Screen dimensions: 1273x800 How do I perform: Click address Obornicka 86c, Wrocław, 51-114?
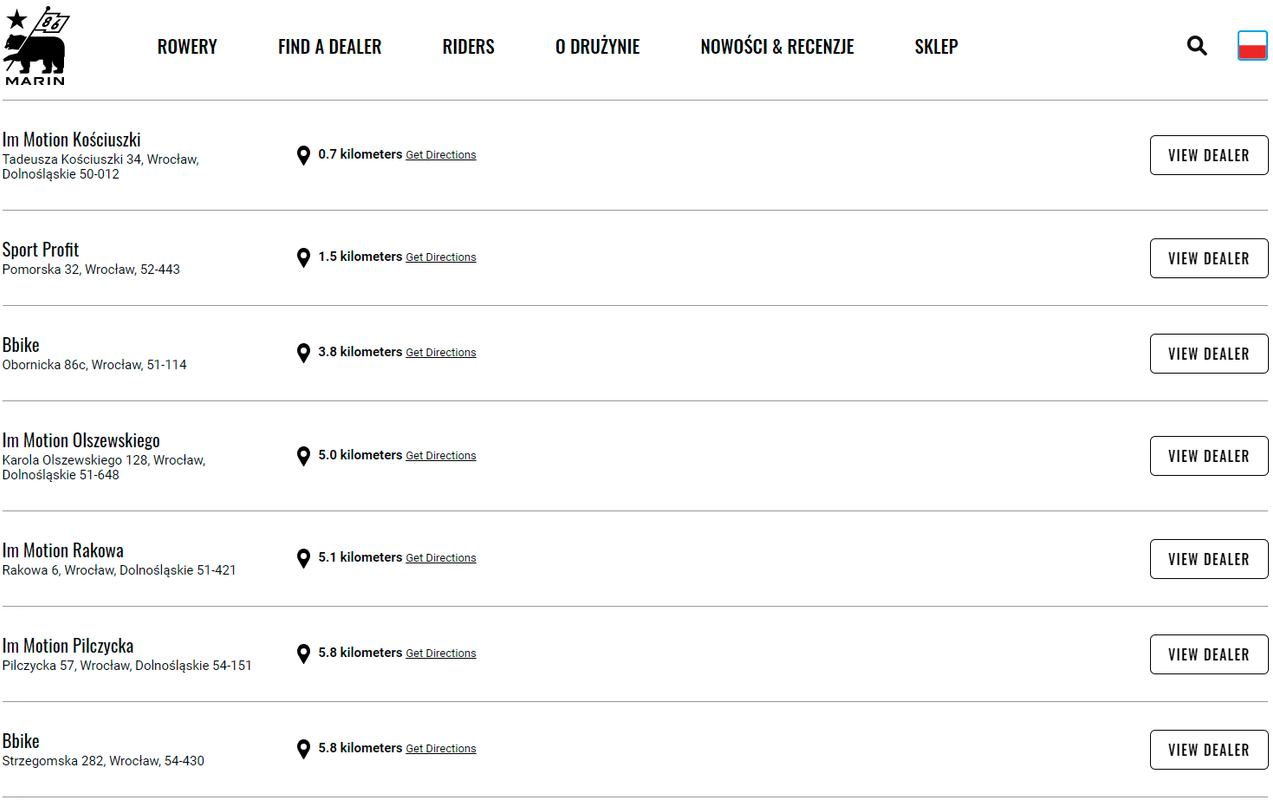94,365
